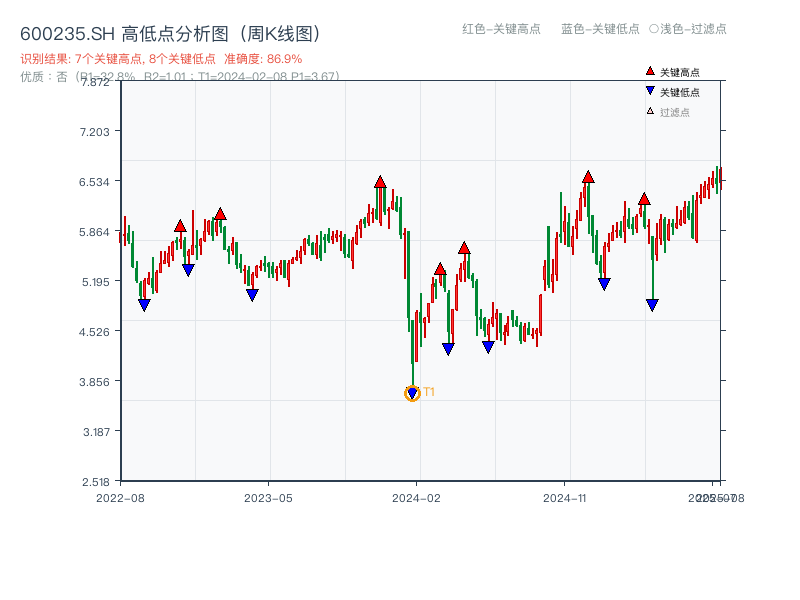Screen dimensions: 800x600
Task: Click the header text 蓝色-关键低点
Action: tap(600, 29)
